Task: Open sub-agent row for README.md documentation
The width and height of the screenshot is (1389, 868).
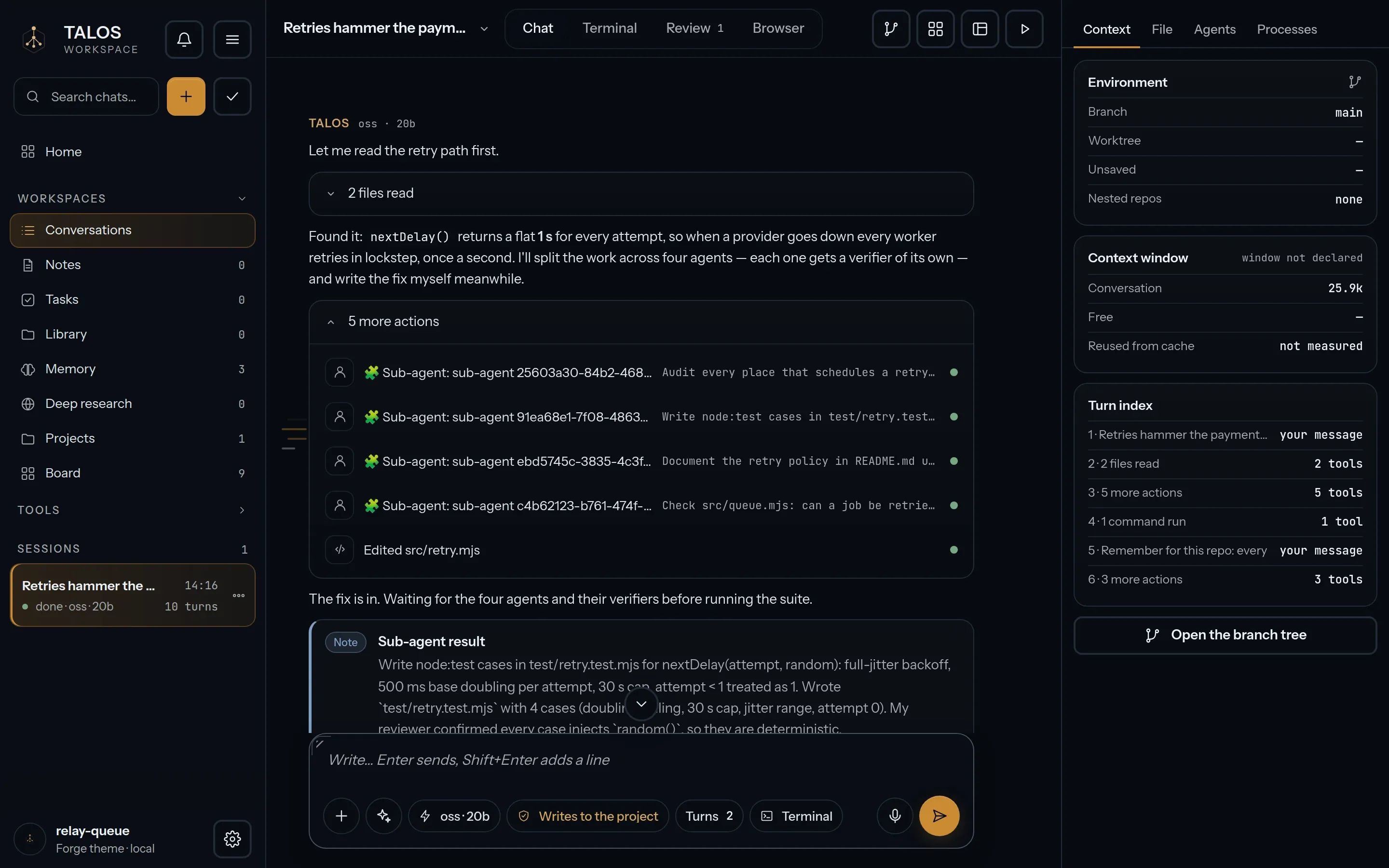Action: [x=641, y=461]
